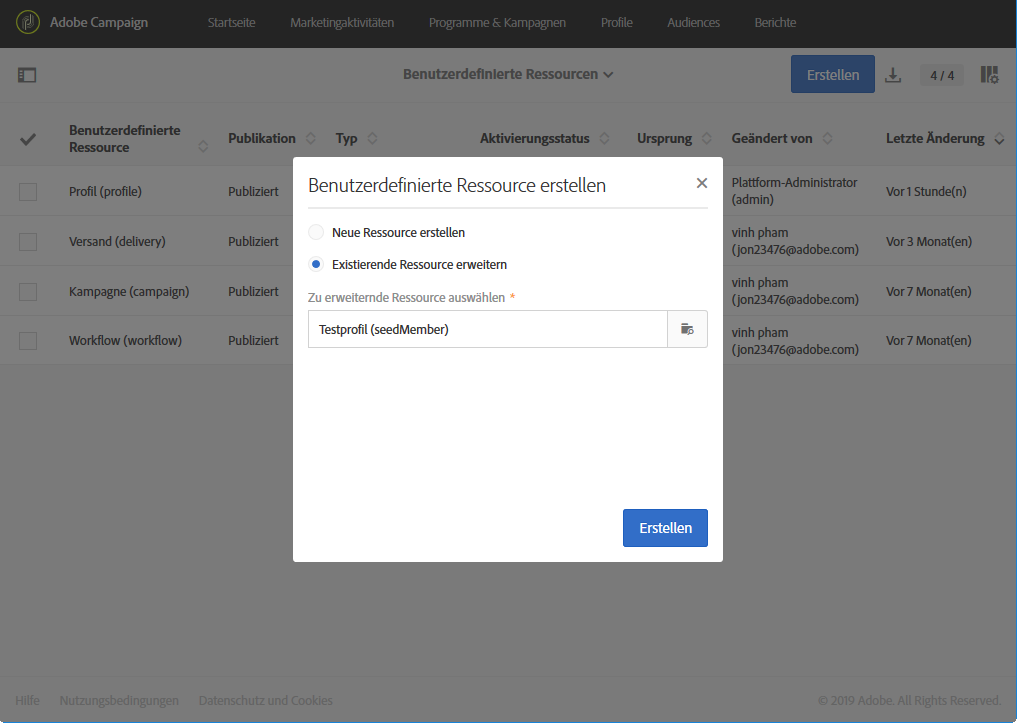The image size is (1017, 723).
Task: Open Datenschutz und Cookies footer link
Action: tap(265, 700)
